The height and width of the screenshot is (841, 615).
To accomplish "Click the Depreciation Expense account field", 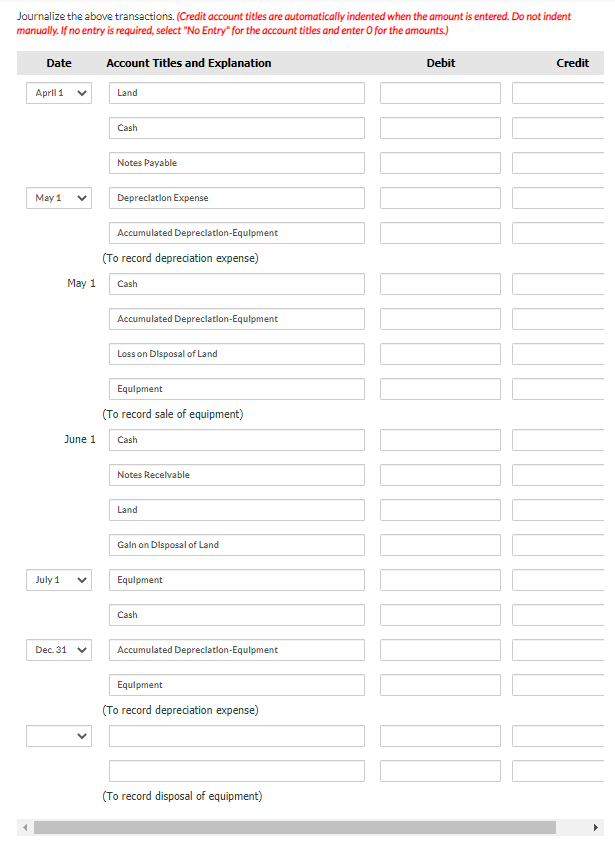I will point(236,197).
